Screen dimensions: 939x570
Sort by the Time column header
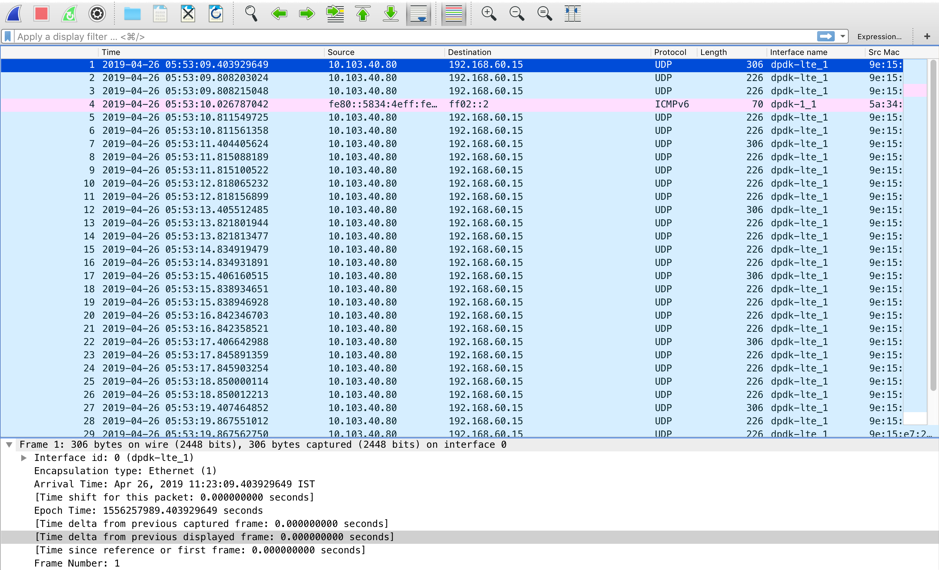pos(212,52)
